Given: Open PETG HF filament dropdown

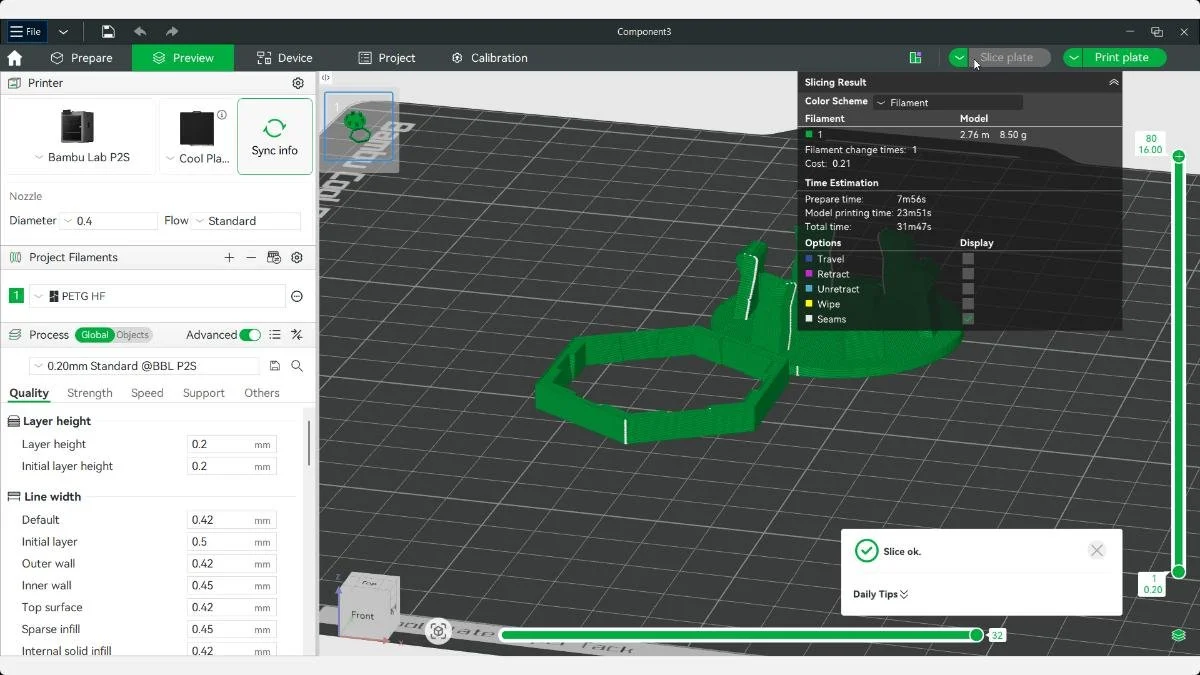Looking at the screenshot, I should click(x=158, y=296).
